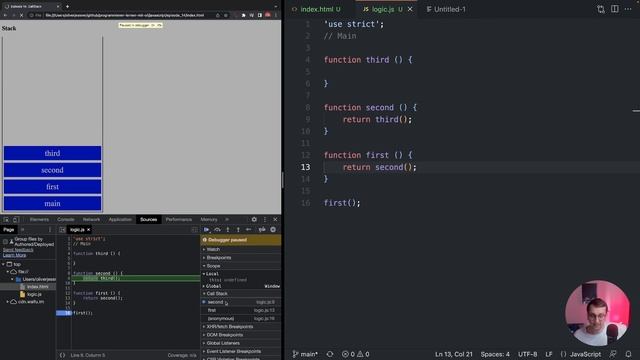
Task: Show more DevTools tabs chevron after Memory
Action: point(227,220)
